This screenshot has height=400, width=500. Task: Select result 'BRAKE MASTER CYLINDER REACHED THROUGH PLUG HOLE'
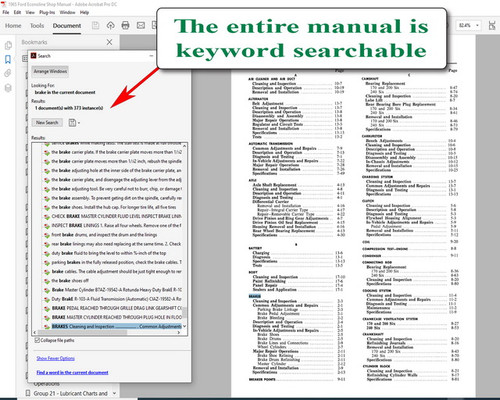[x=116, y=317]
